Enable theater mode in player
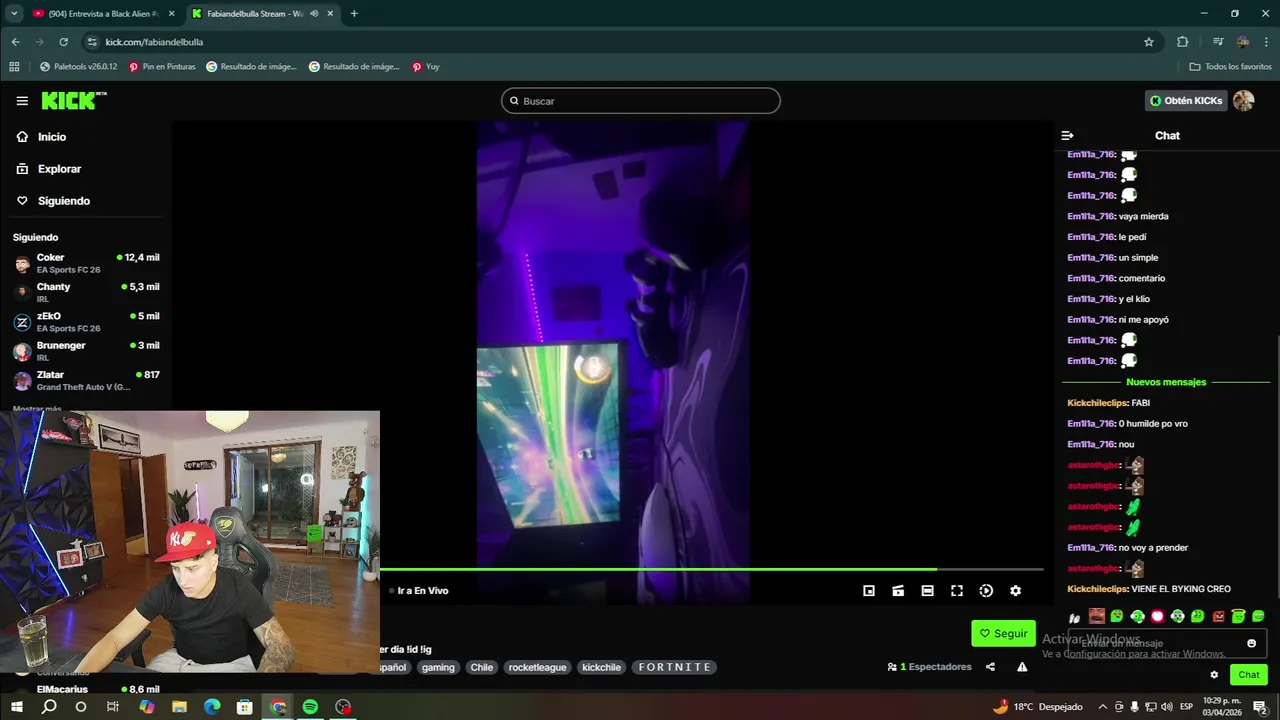Screen dimensions: 1280x720 pyautogui.click(x=927, y=591)
